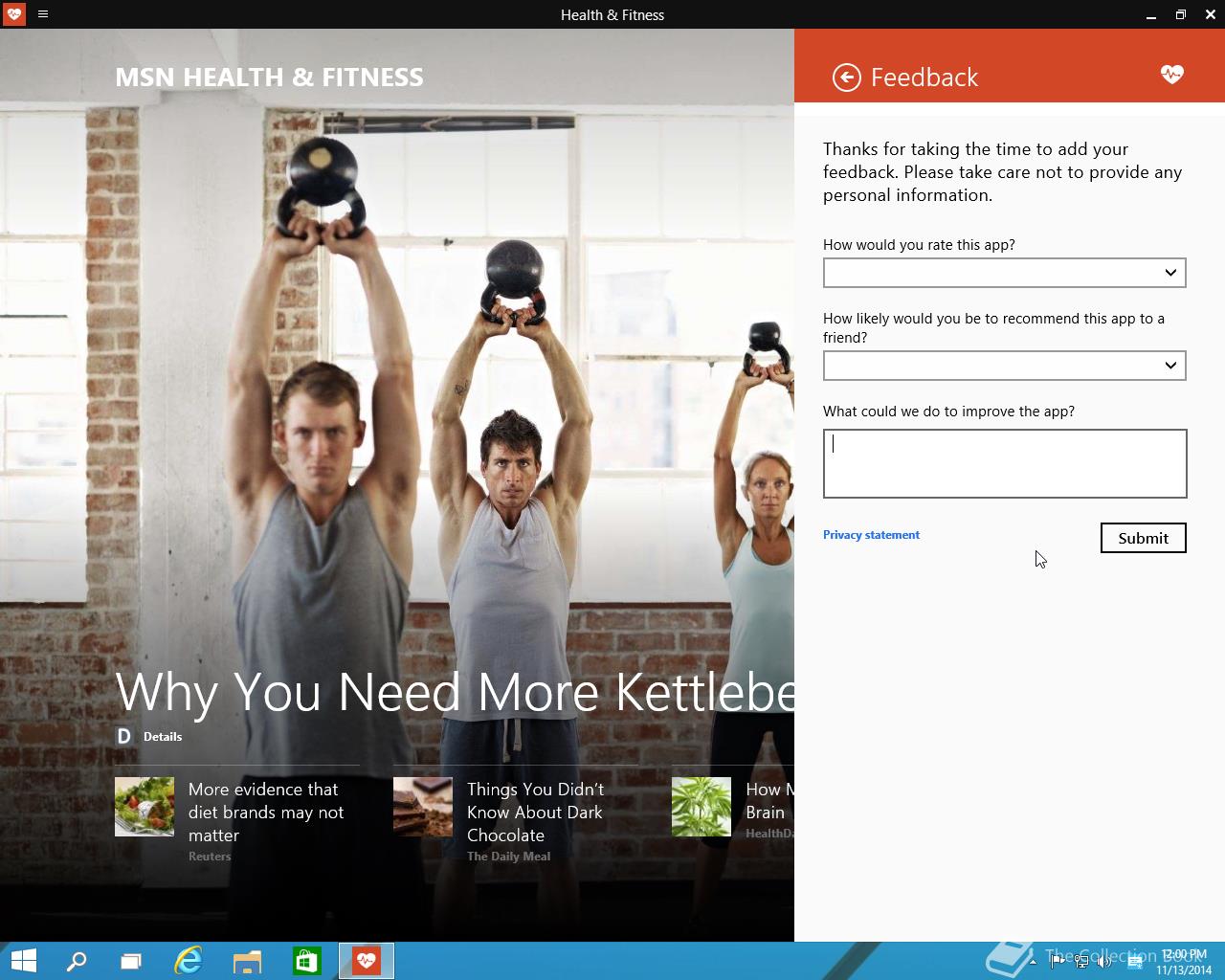Click the Health & Fitness taskbar button

[367, 961]
